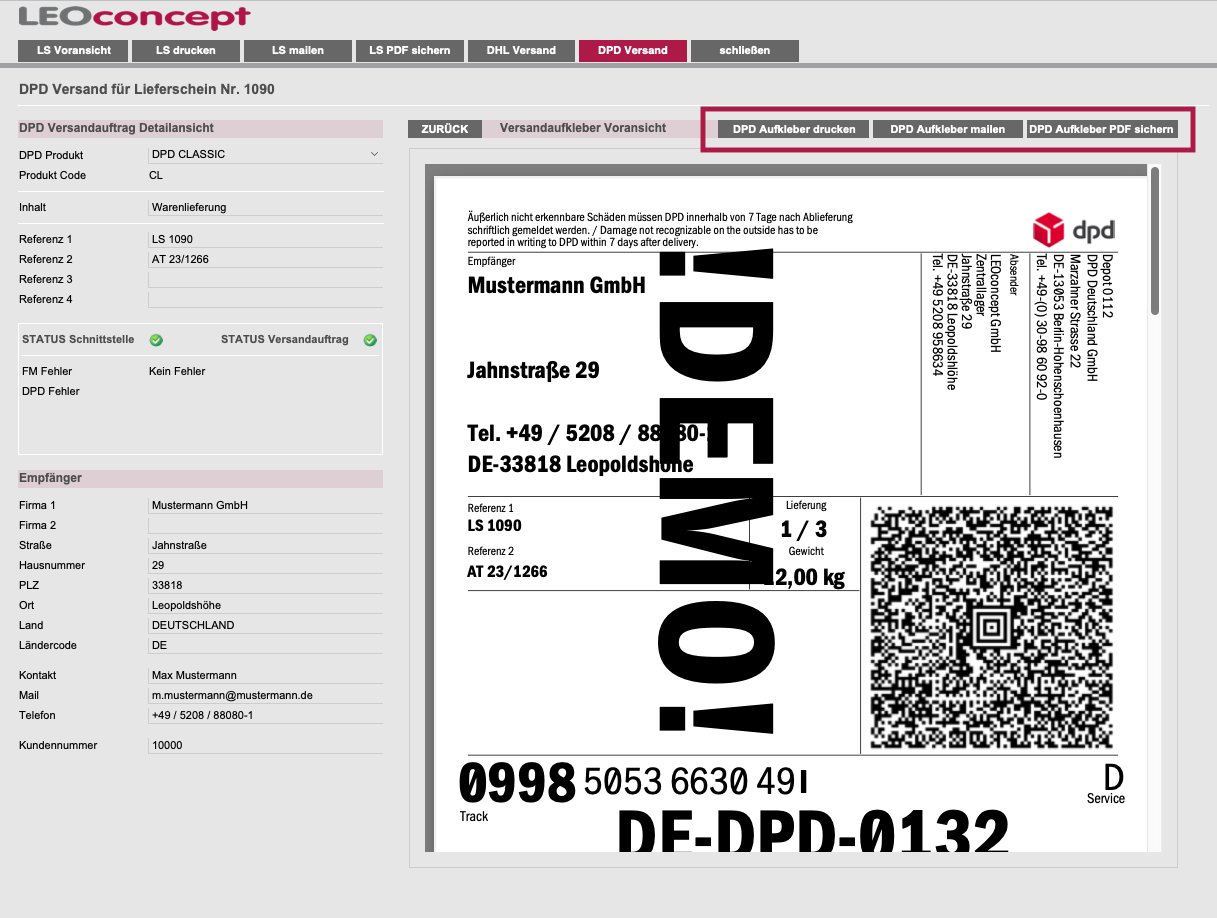Select the empty Referenz 3 field
This screenshot has width=1217, height=918.
pyautogui.click(x=265, y=279)
